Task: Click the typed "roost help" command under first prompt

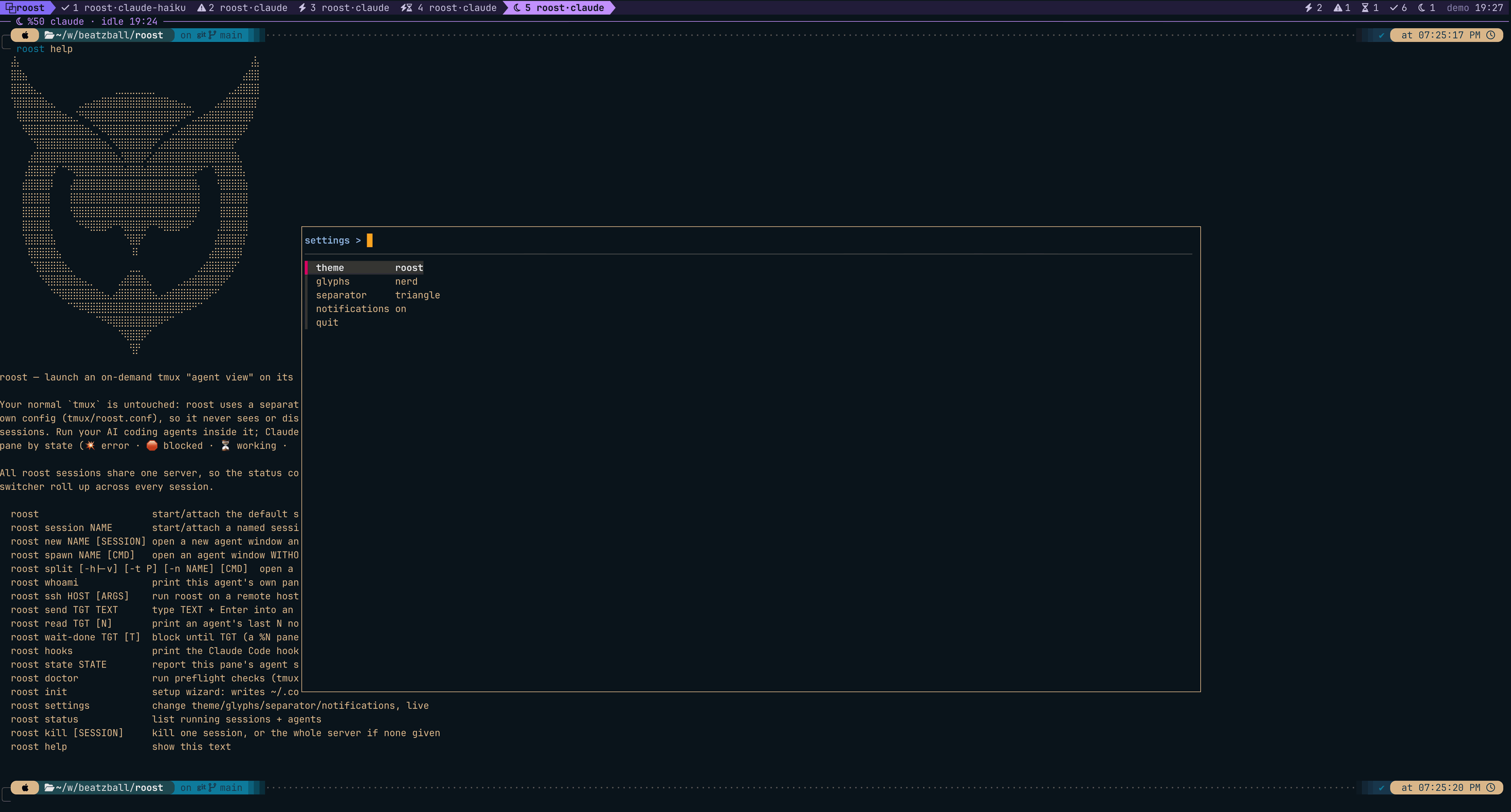Action: pos(45,49)
